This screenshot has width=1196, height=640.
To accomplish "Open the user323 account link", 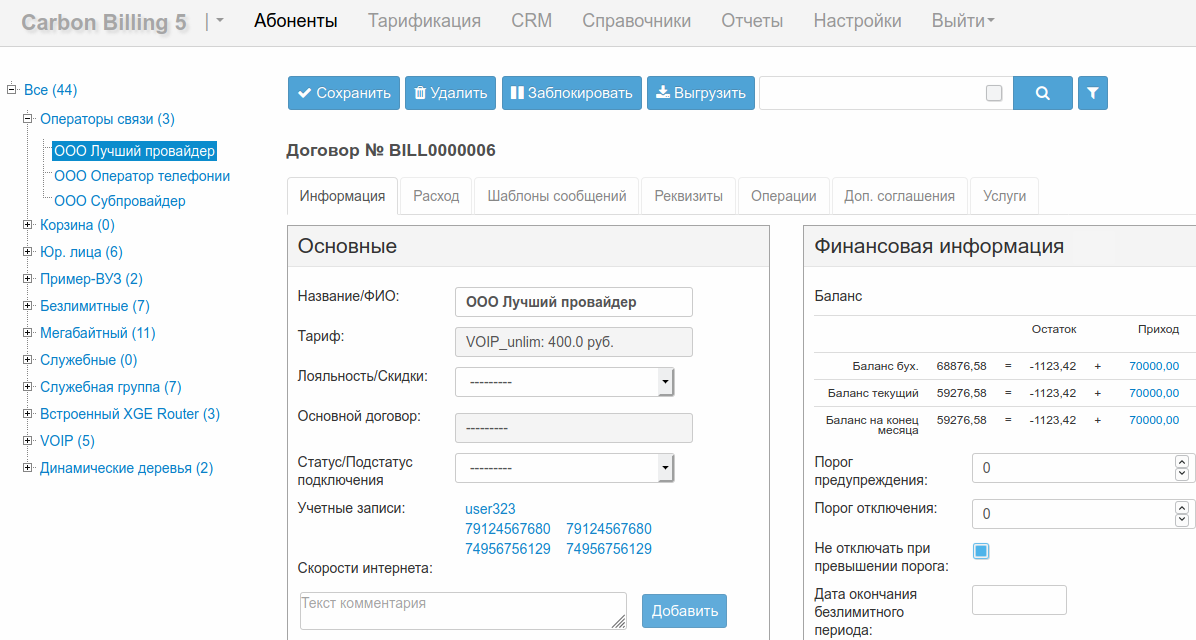I will pos(489,508).
